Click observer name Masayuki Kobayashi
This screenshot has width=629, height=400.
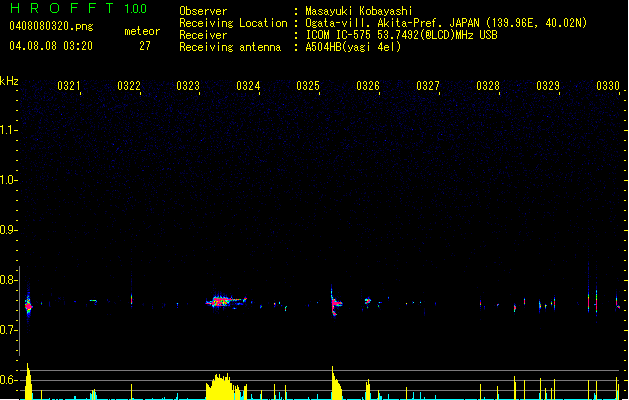pos(359,11)
